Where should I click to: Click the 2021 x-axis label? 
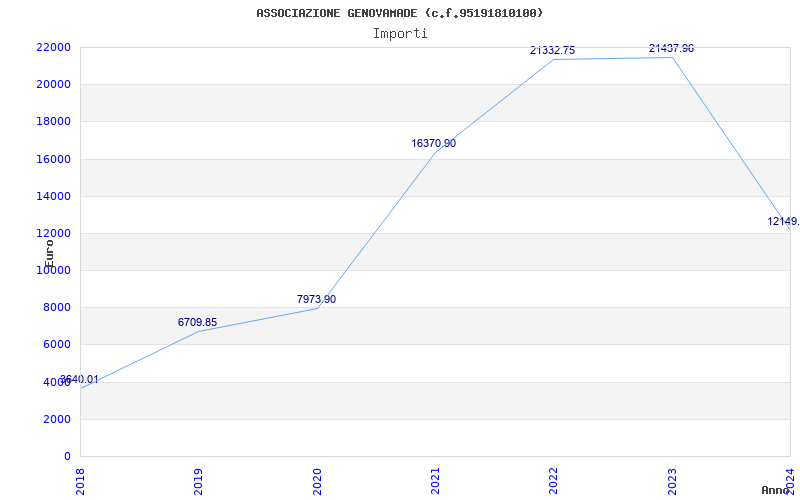[436, 480]
